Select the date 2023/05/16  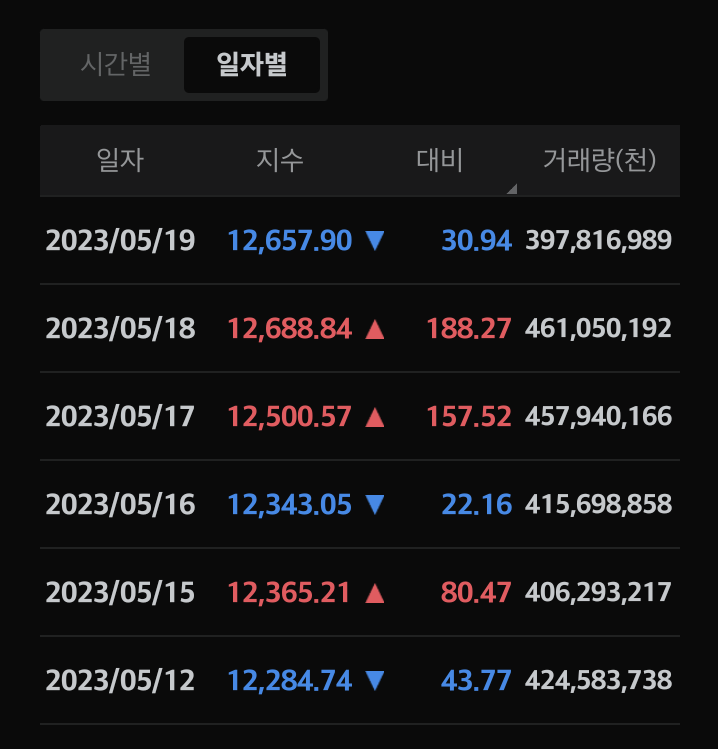point(120,504)
